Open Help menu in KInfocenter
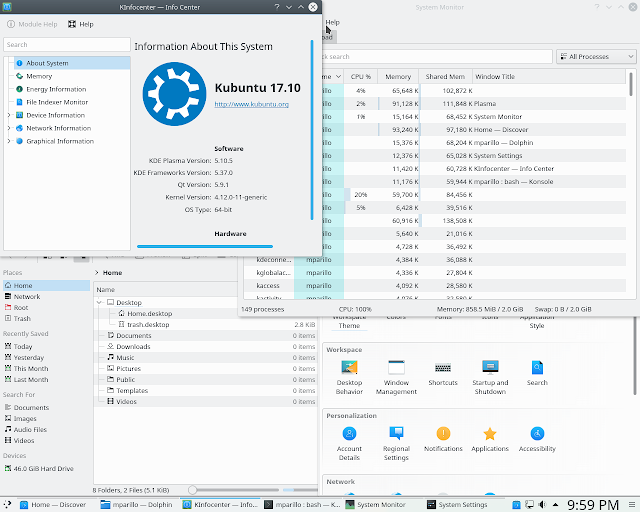Viewport: 640px width, 512px height. point(81,24)
